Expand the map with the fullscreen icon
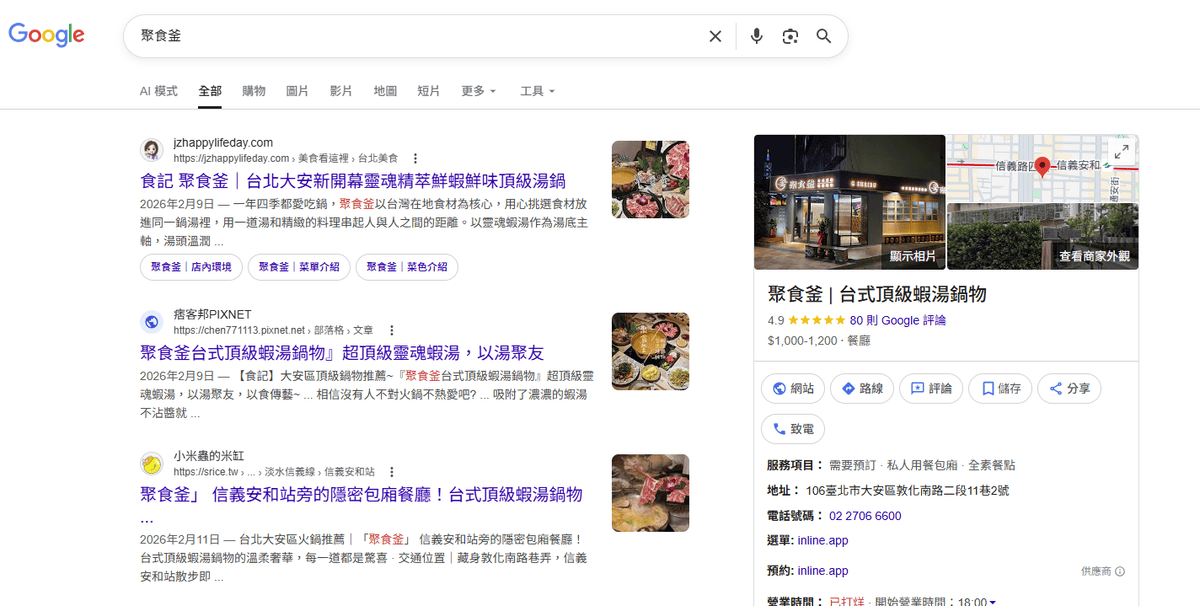1200x606 pixels. [1121, 151]
